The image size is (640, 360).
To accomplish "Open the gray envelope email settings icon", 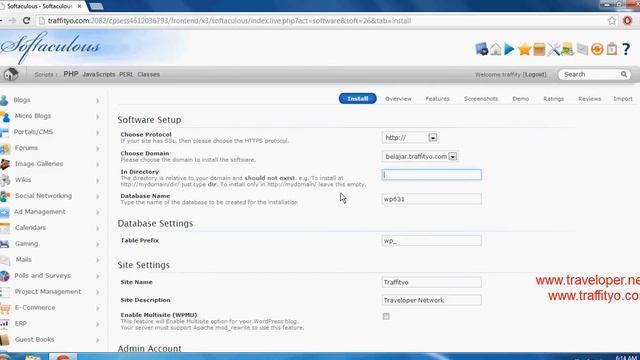I will pos(582,49).
